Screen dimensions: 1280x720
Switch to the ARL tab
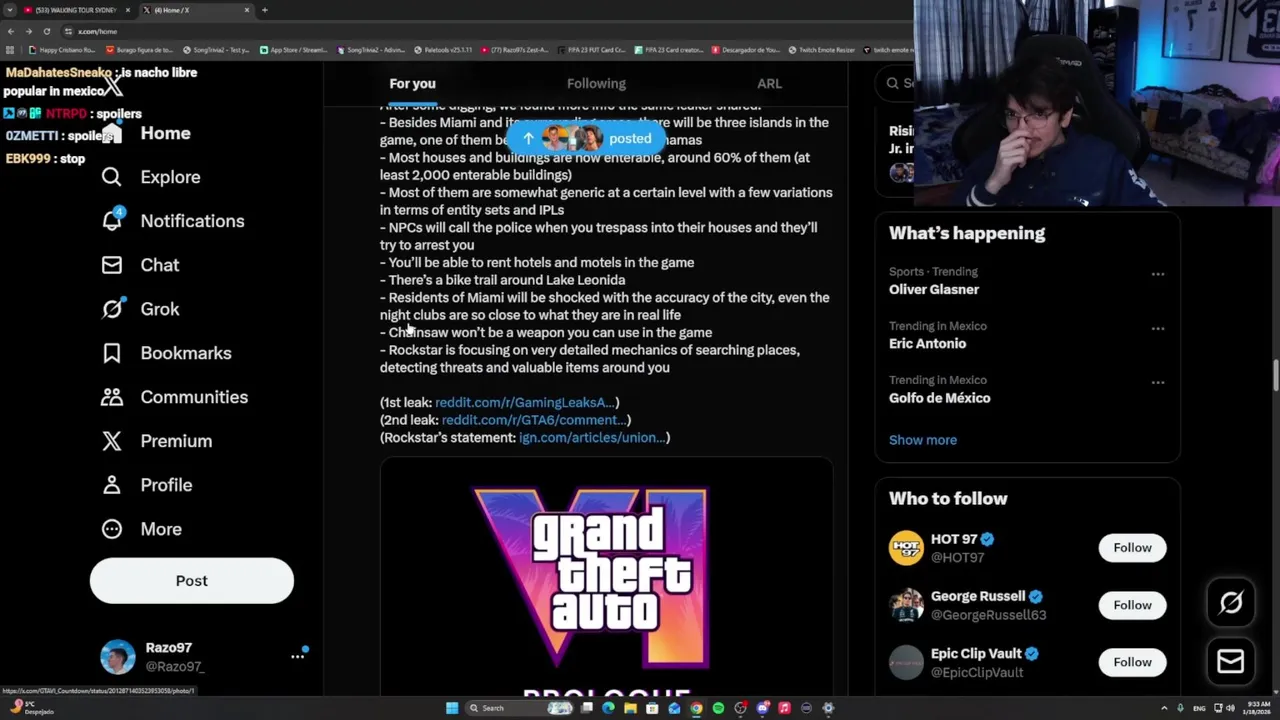coord(769,84)
